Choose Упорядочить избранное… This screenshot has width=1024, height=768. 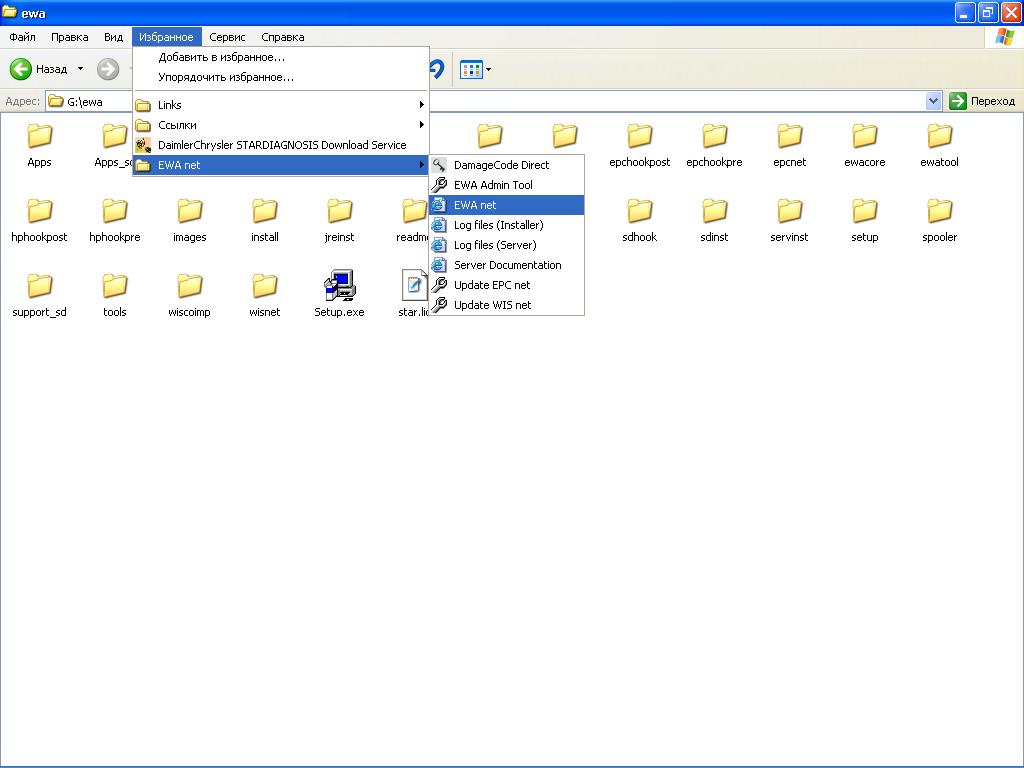(x=281, y=77)
